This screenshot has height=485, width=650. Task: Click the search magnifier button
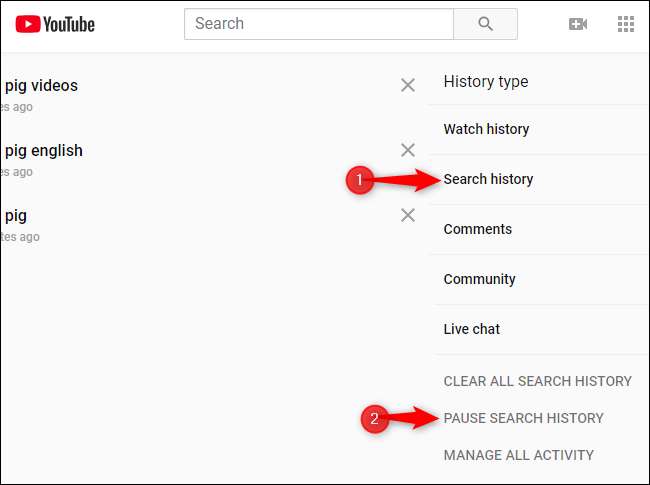click(485, 24)
